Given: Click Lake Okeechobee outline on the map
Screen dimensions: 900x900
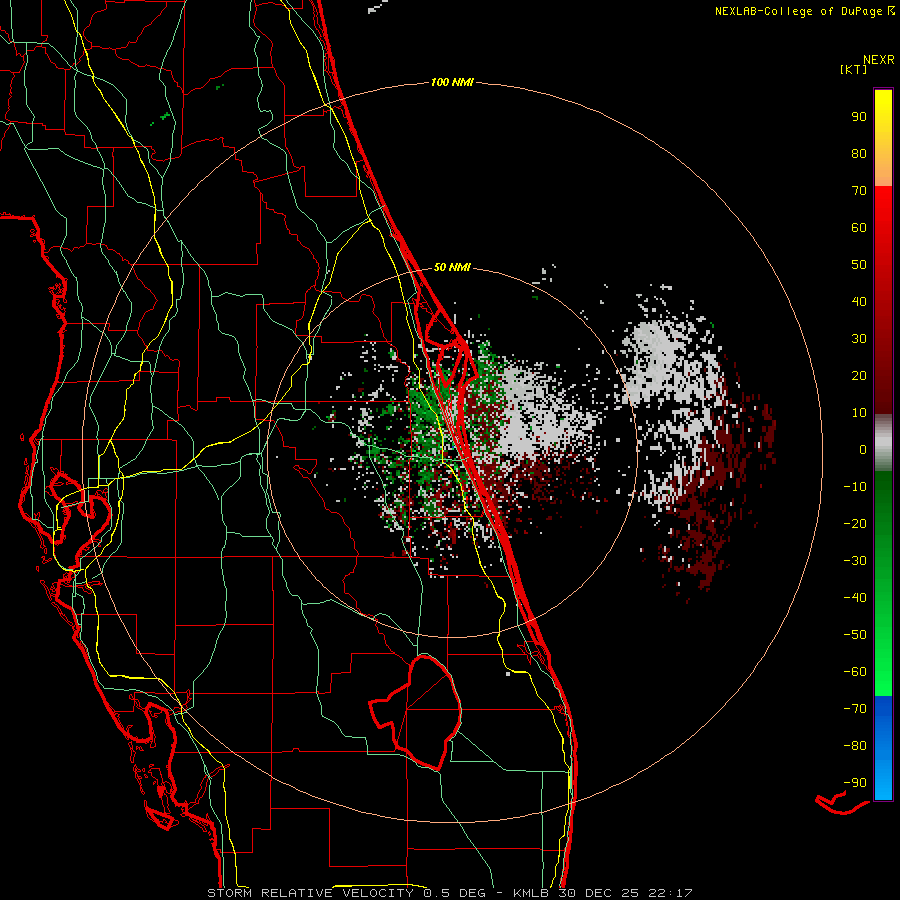Looking at the screenshot, I should [416, 712].
